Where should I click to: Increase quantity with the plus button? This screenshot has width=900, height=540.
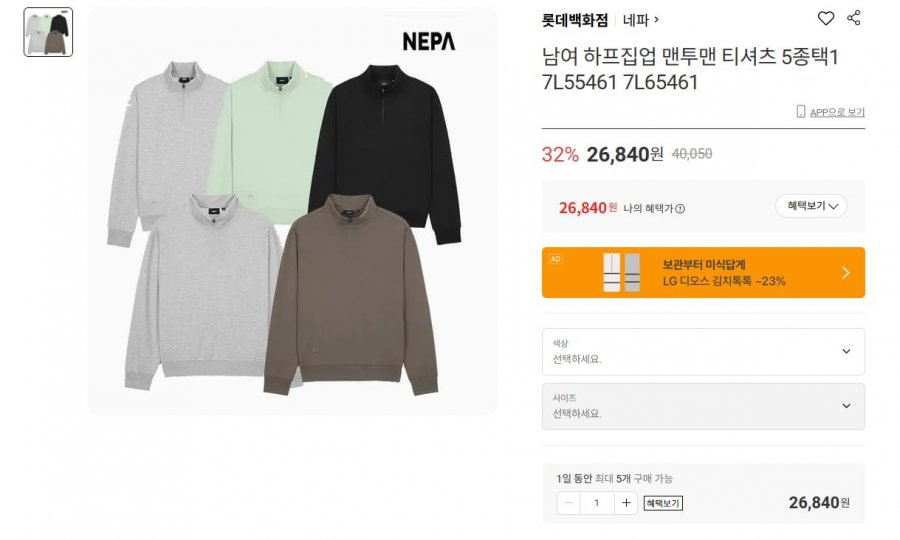pyautogui.click(x=626, y=503)
